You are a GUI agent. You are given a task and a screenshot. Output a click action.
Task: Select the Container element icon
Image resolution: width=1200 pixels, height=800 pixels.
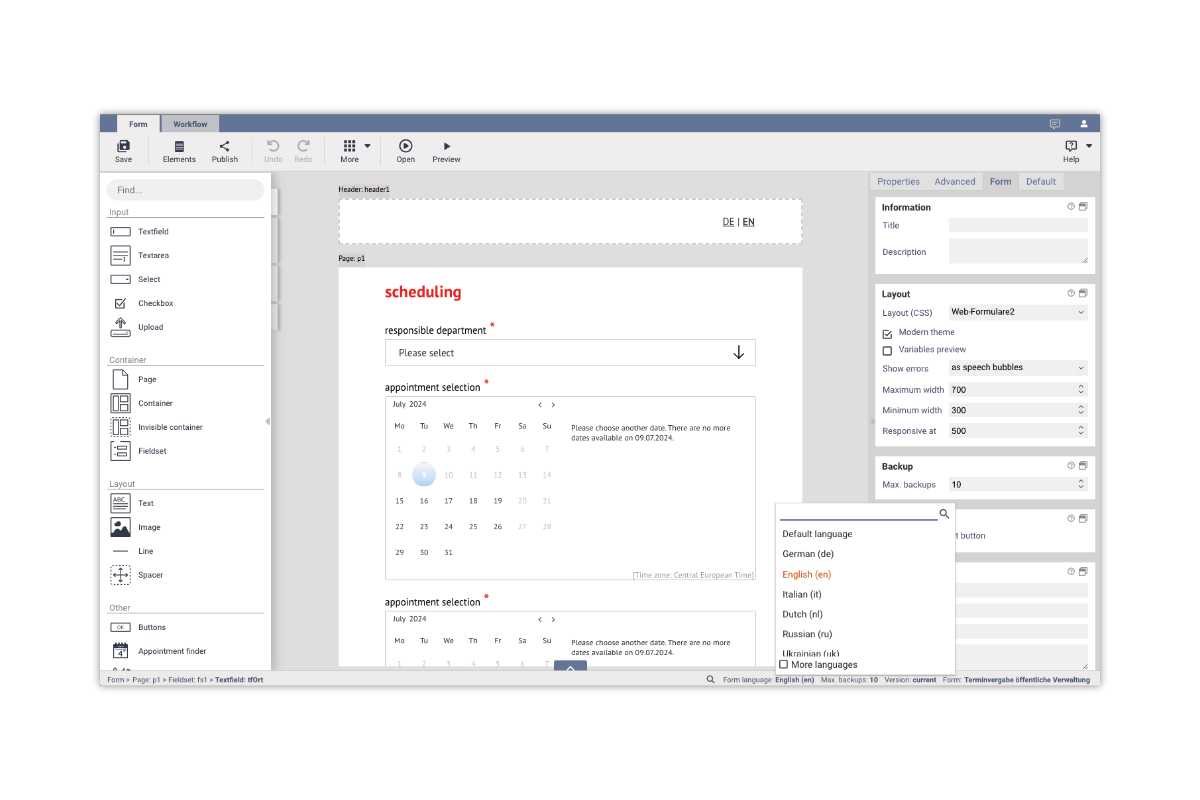(120, 403)
